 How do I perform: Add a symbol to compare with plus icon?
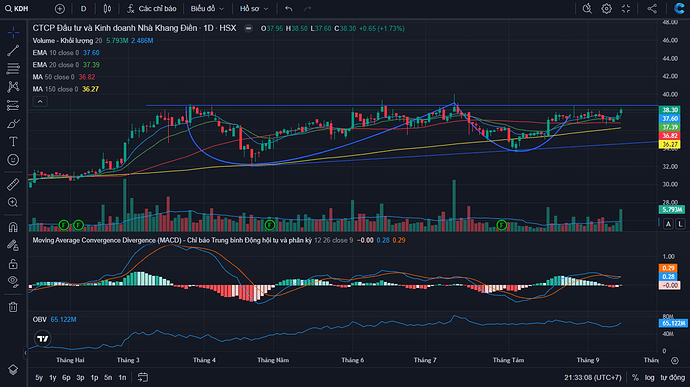(x=59, y=8)
